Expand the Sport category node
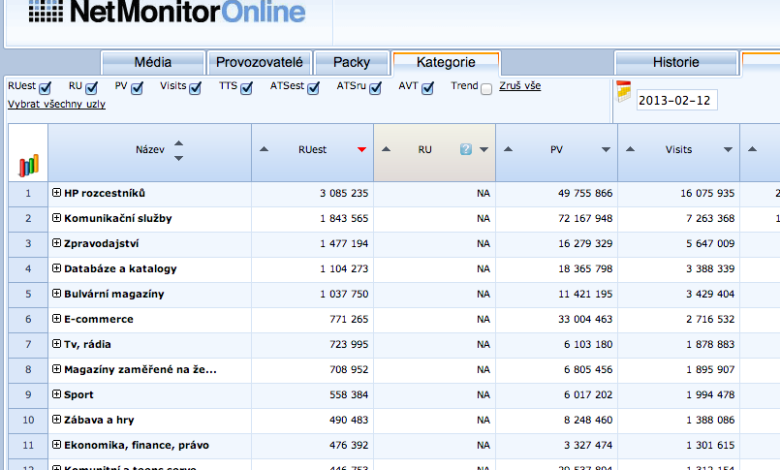The height and width of the screenshot is (470, 780). 57,395
